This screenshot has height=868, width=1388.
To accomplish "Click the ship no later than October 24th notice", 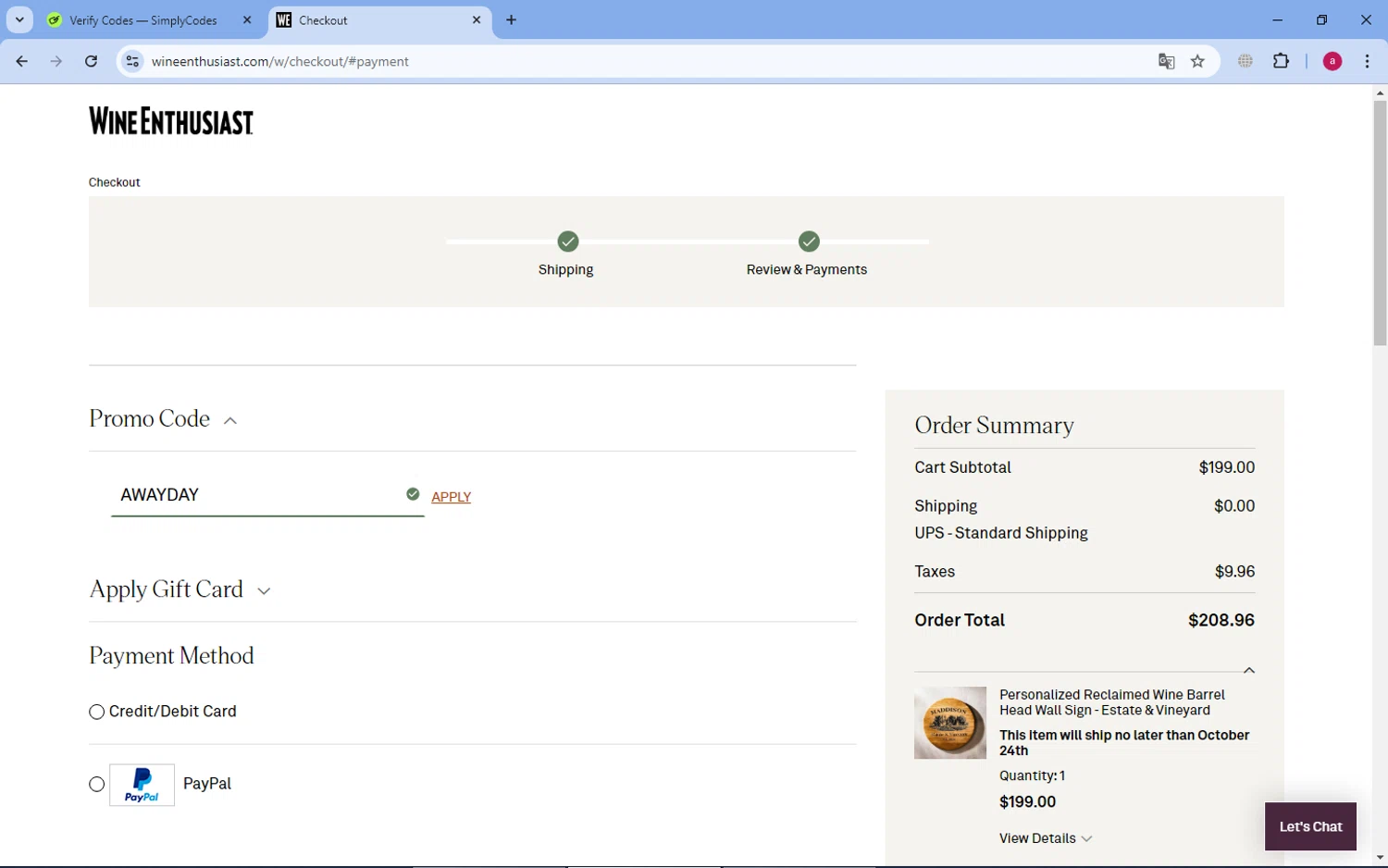I will (x=1124, y=743).
